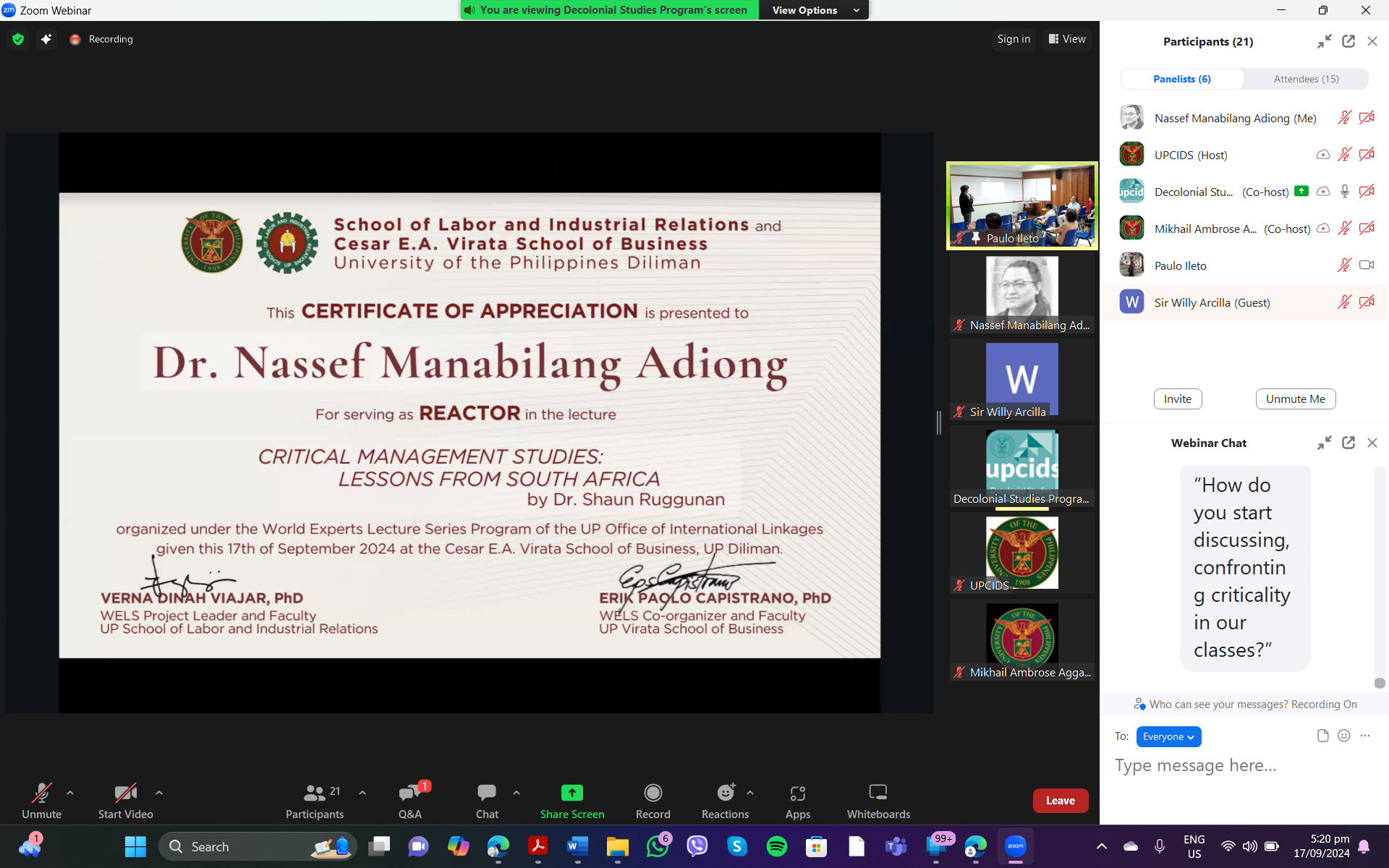The image size is (1389, 868).
Task: Unmute the microphone in toolbar
Action: click(41, 800)
